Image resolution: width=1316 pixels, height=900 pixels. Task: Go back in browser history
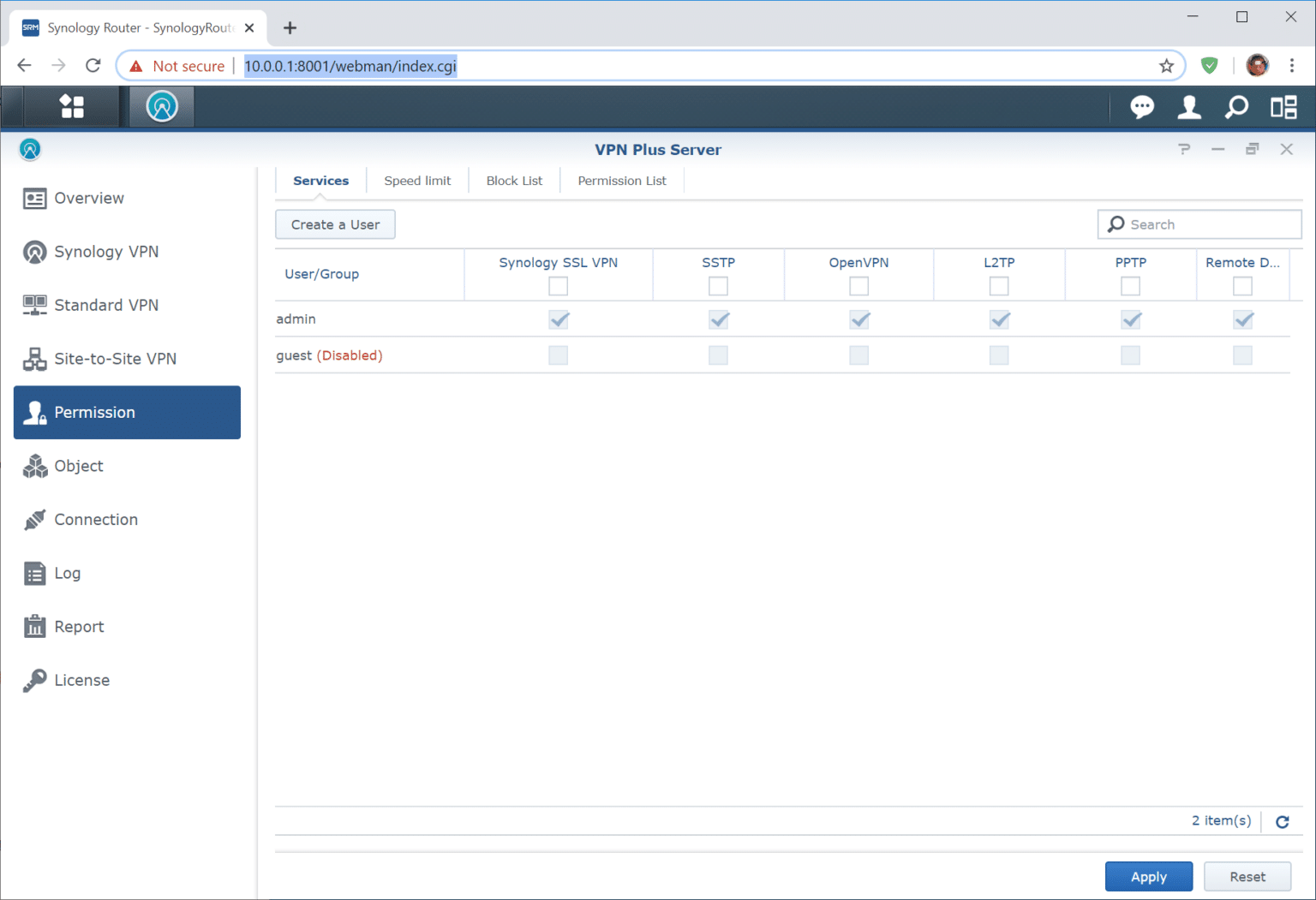coord(24,65)
